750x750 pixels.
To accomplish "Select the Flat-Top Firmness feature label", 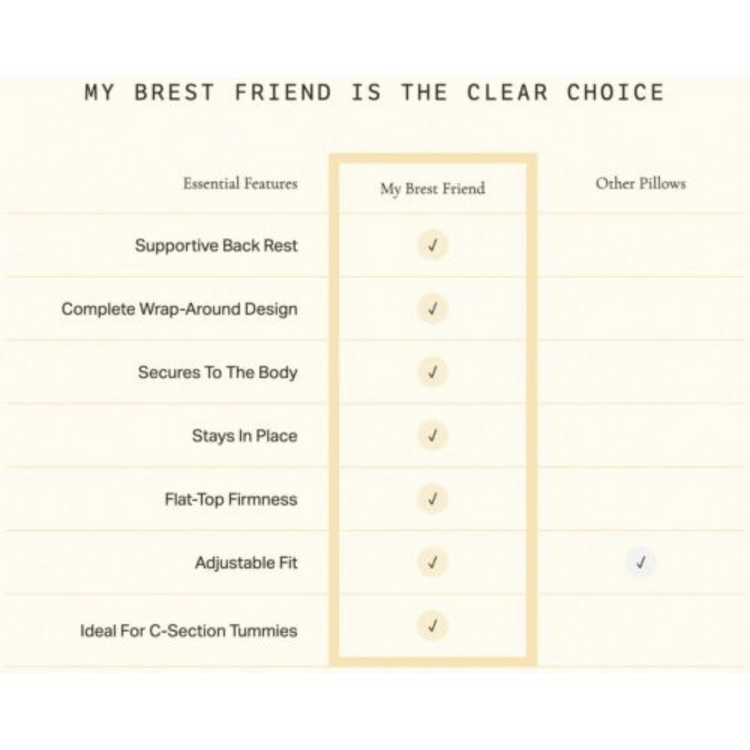I will pyautogui.click(x=231, y=499).
